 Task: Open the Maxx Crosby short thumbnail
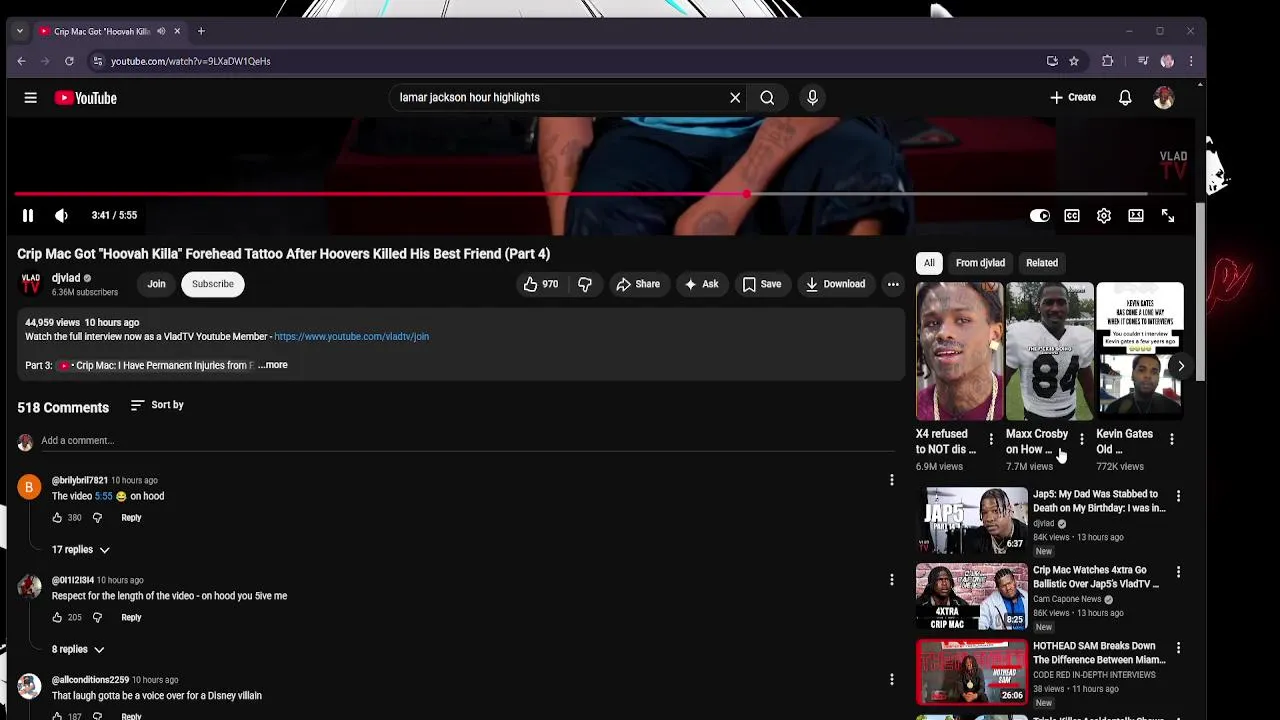[x=1050, y=352]
